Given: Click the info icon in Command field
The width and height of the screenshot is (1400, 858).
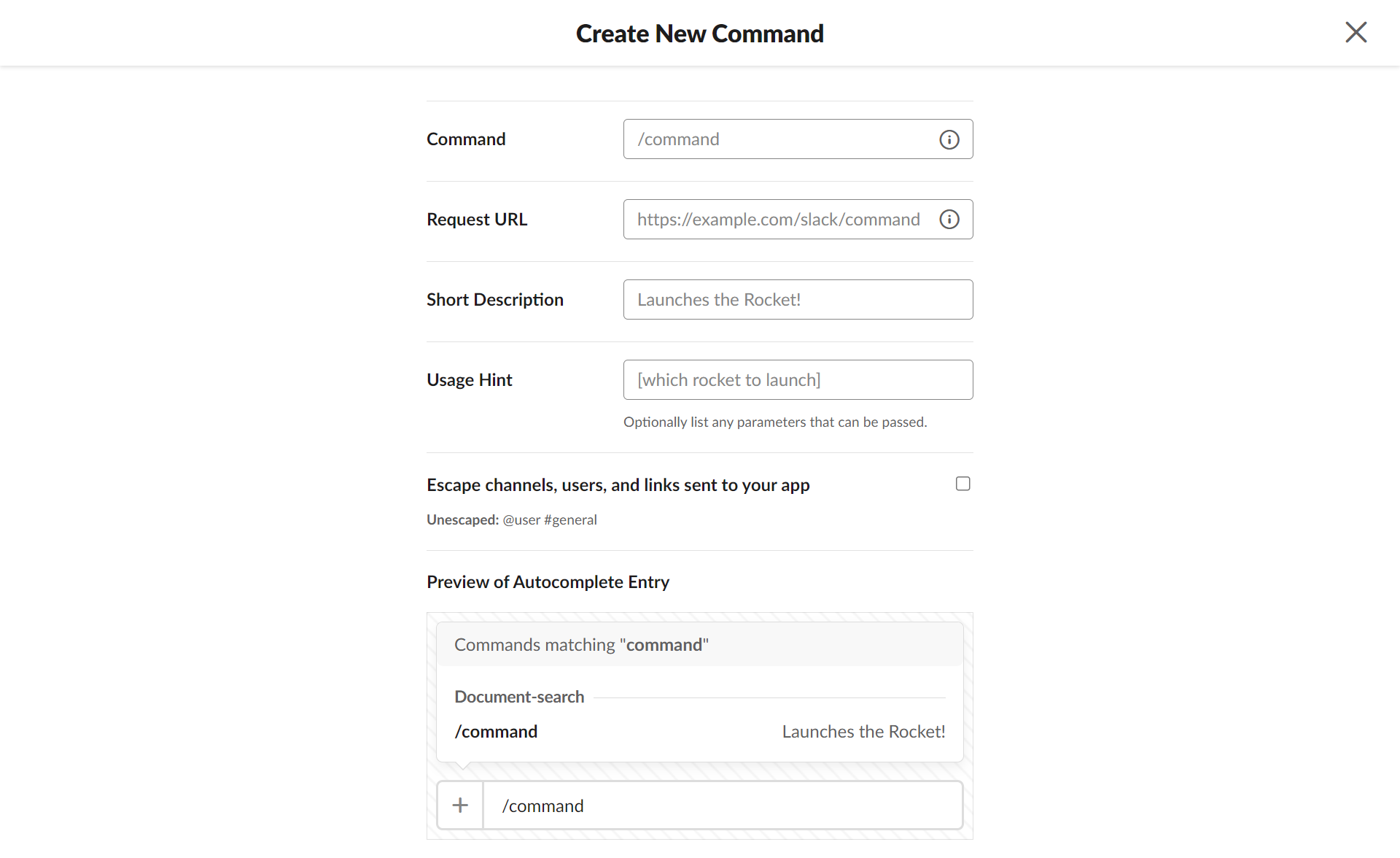Looking at the screenshot, I should coord(949,139).
